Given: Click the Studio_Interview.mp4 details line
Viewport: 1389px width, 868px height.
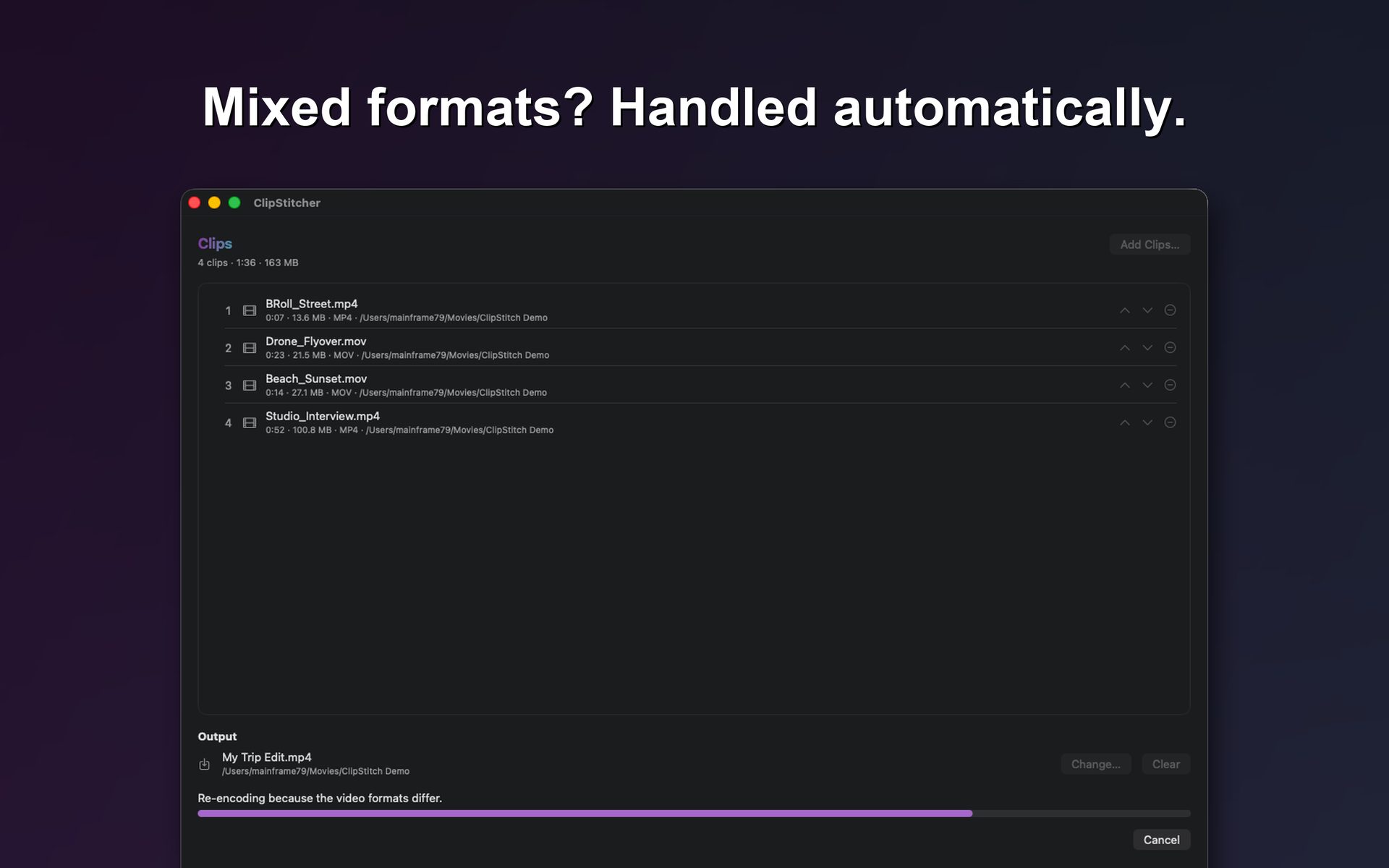Looking at the screenshot, I should point(409,430).
